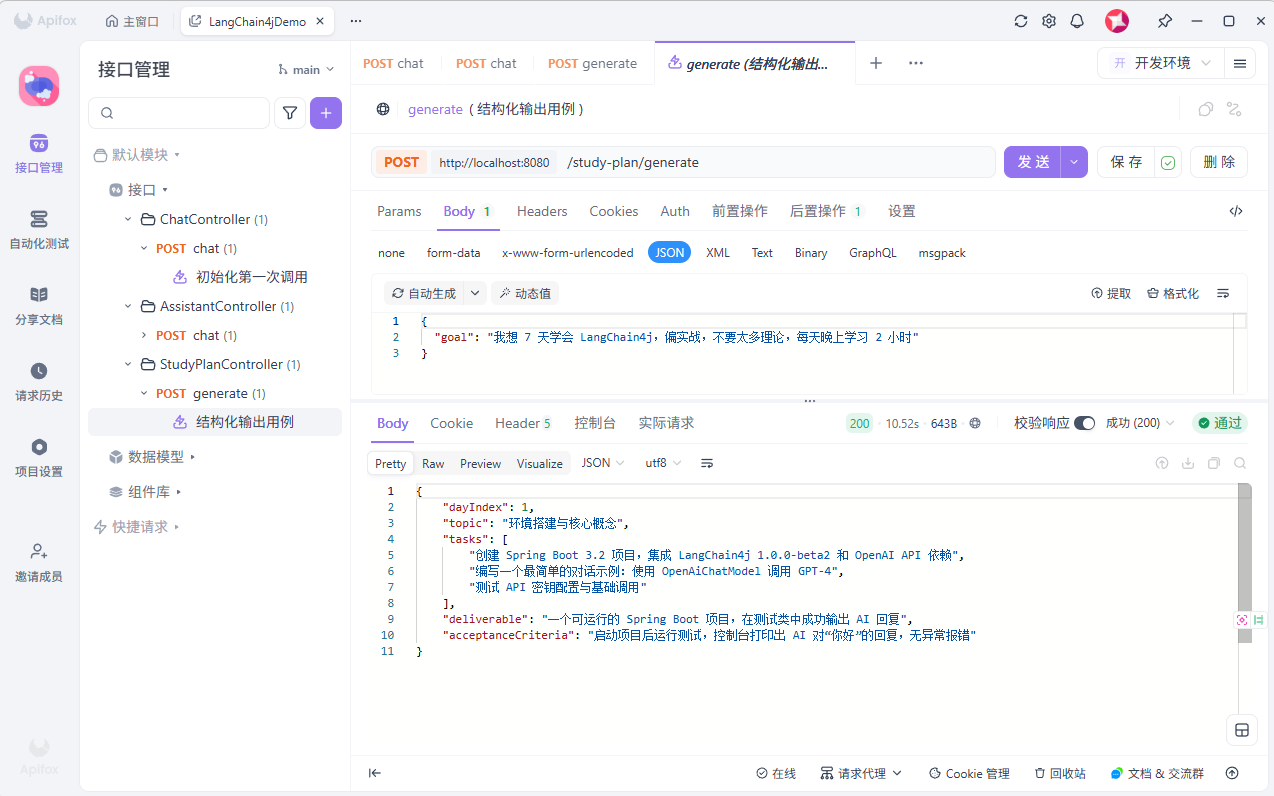This screenshot has width=1274, height=796.
Task: Open the notifications bell
Action: click(x=1077, y=21)
